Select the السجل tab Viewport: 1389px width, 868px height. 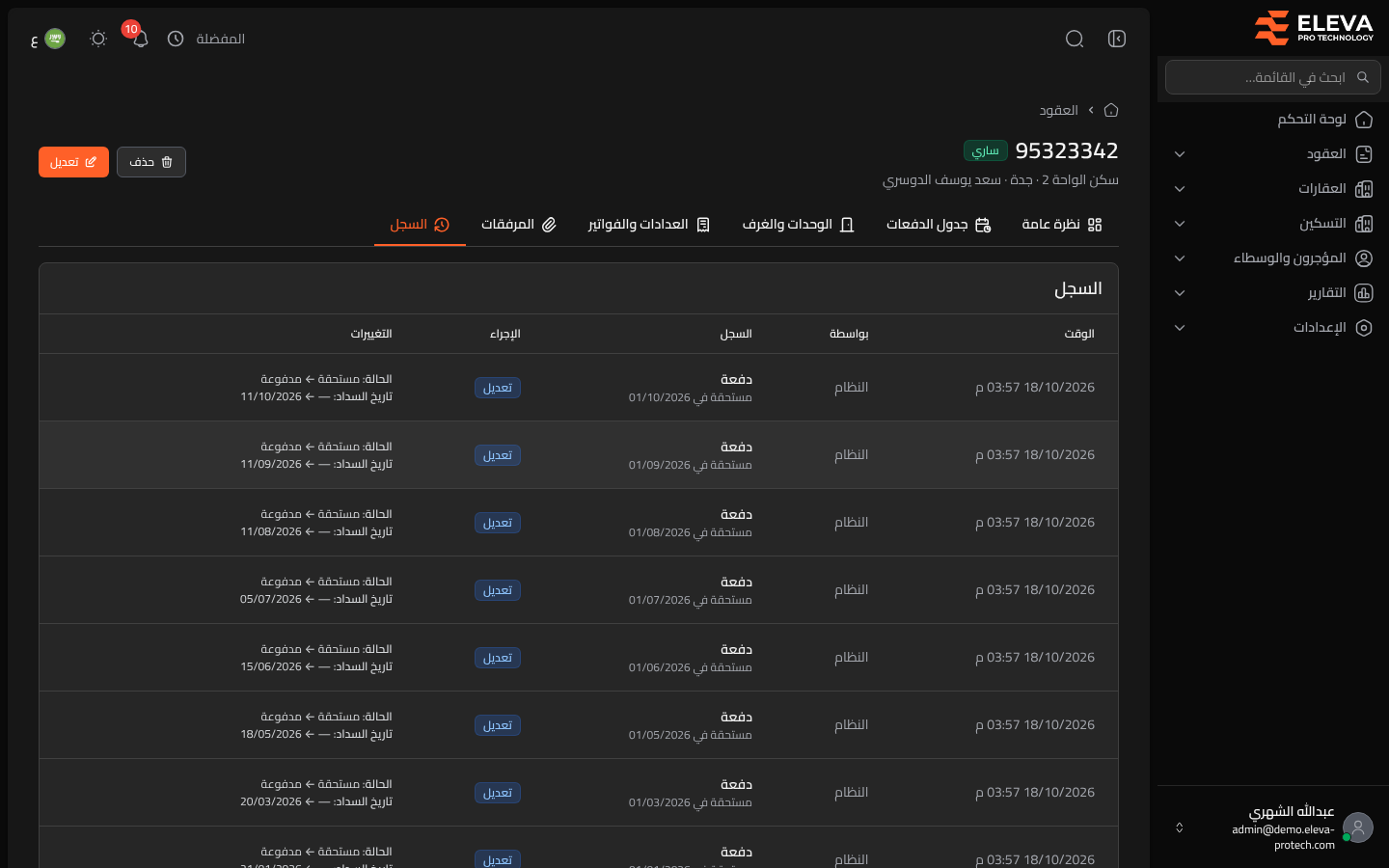[420, 225]
